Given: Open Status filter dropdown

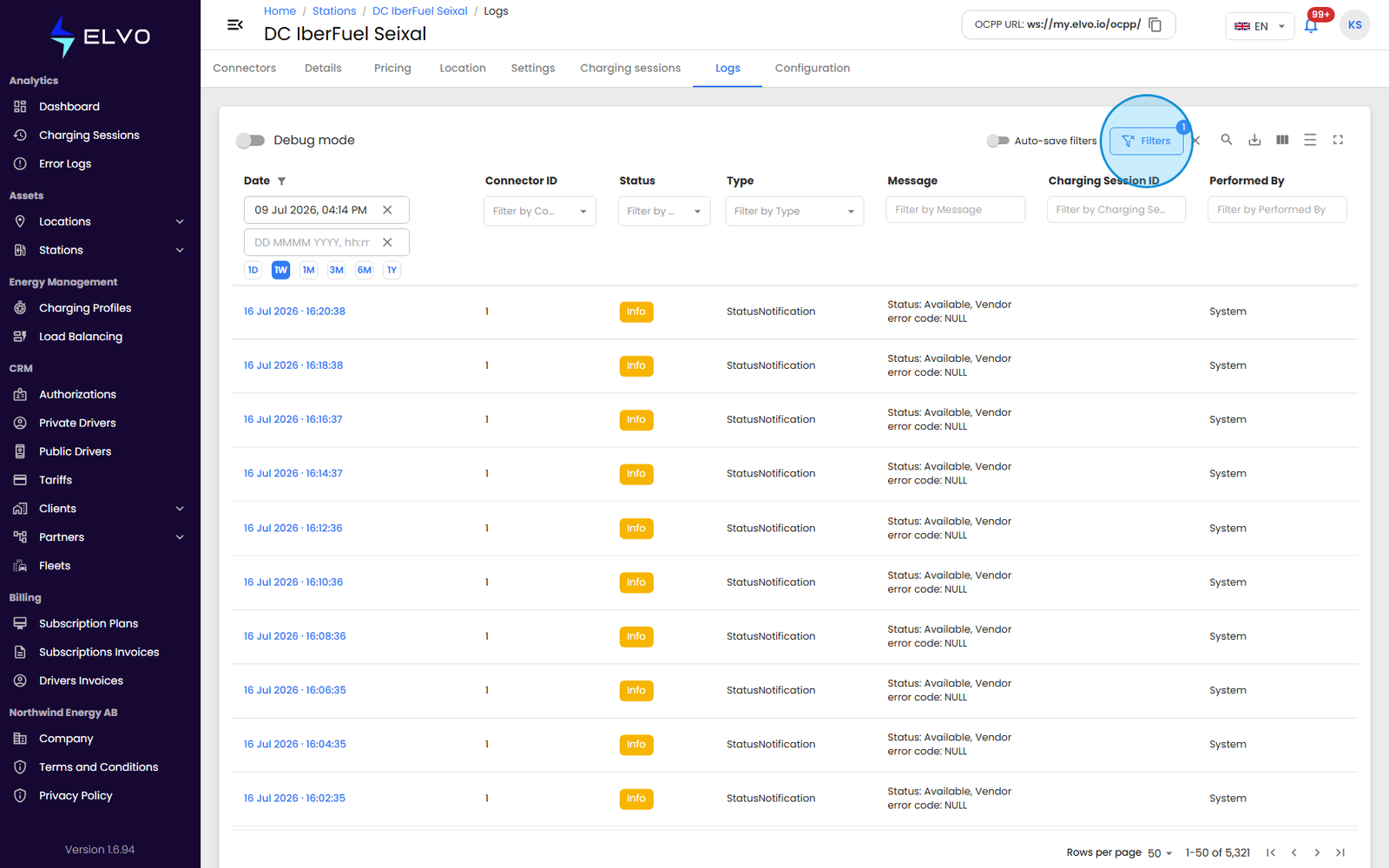Looking at the screenshot, I should [x=664, y=211].
